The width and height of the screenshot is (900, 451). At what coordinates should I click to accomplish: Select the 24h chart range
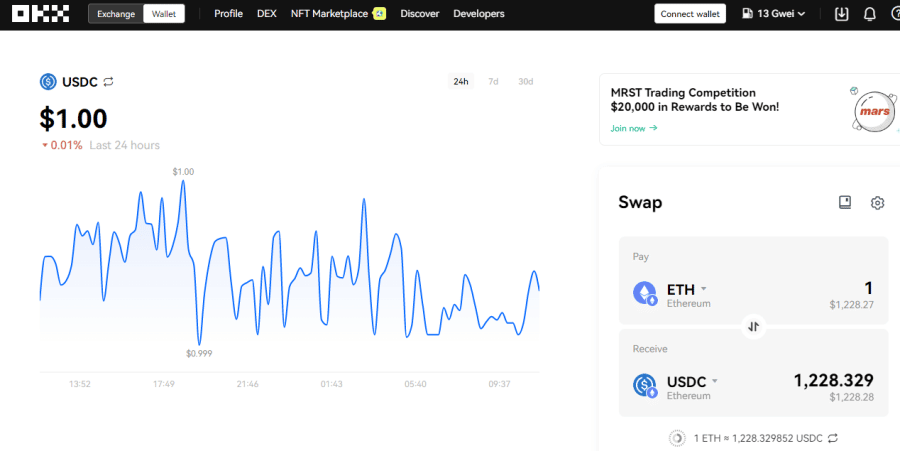click(460, 81)
